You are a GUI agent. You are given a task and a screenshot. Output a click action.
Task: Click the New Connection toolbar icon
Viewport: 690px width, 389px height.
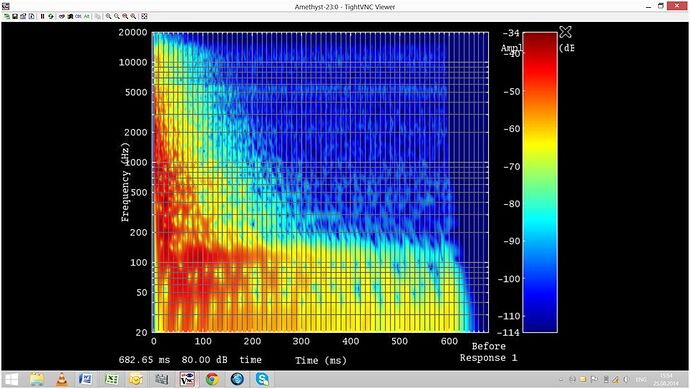(7, 16)
